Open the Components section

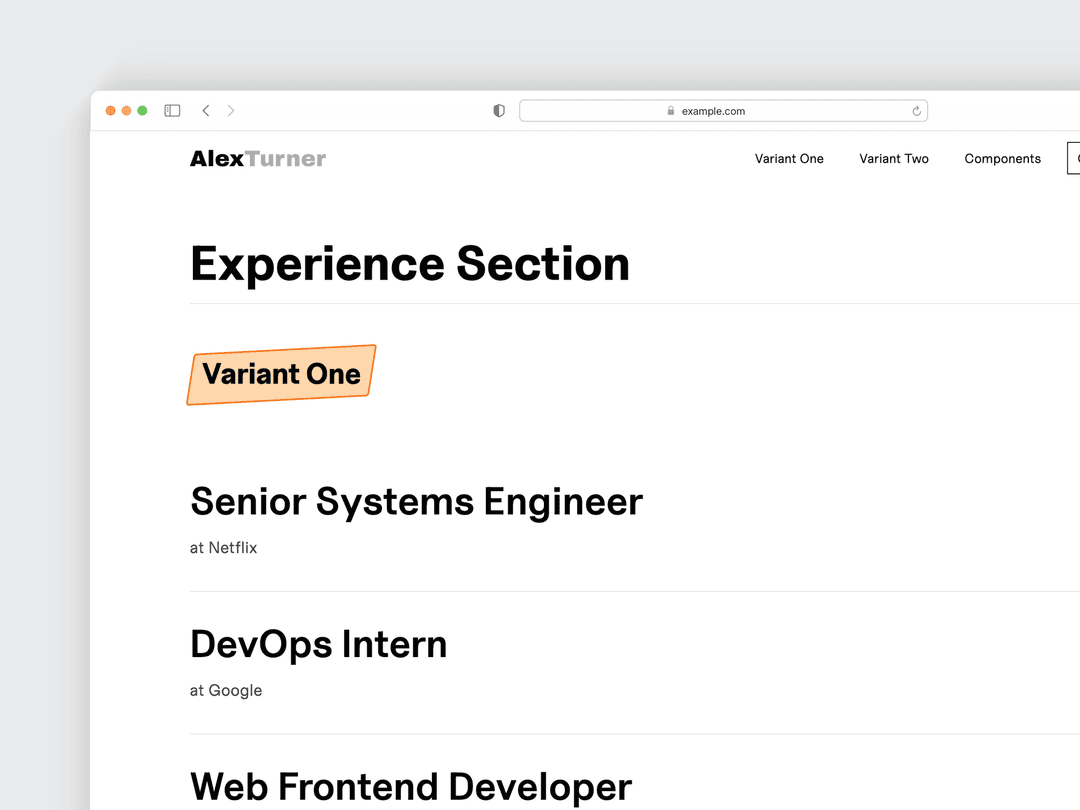coord(1002,158)
